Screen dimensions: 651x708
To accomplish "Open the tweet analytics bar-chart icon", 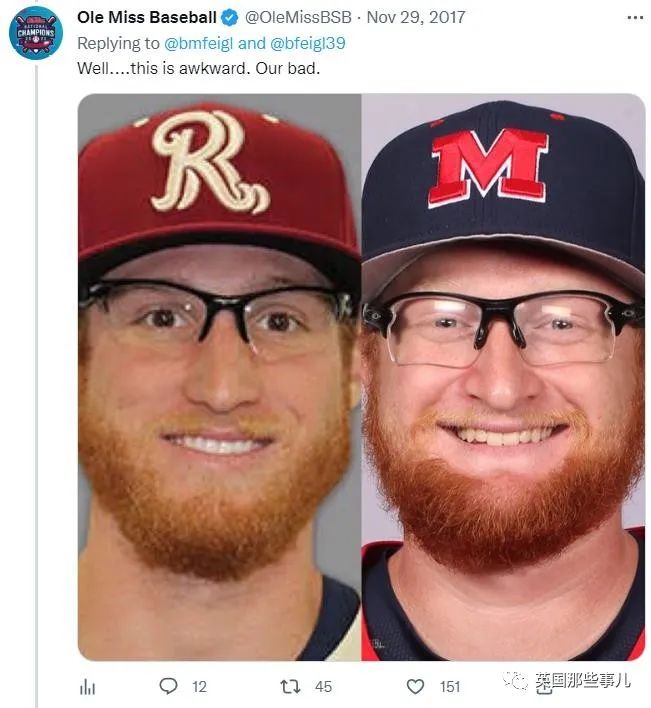I will point(87,687).
